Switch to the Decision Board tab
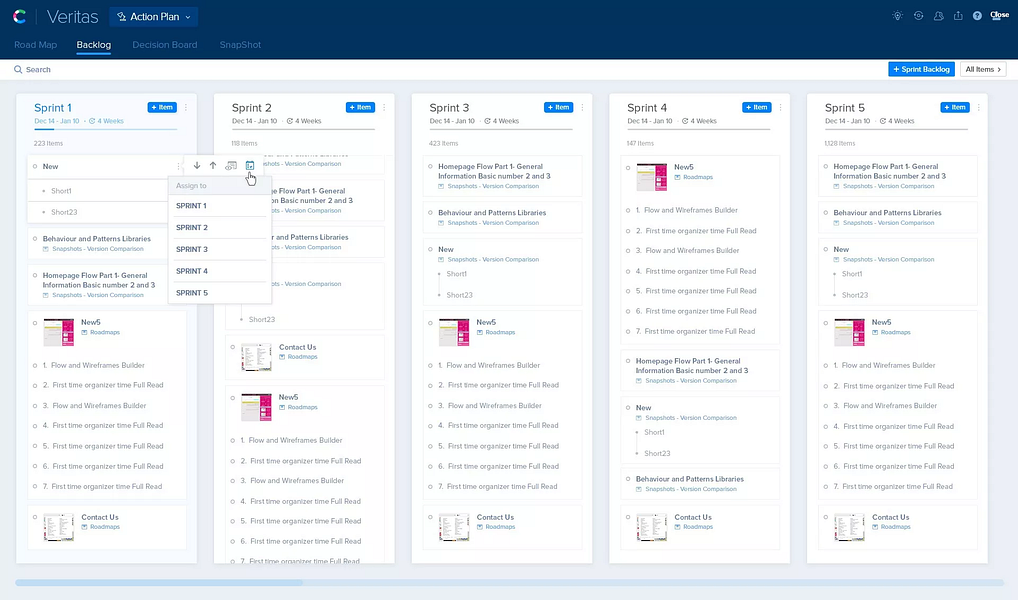 (165, 45)
